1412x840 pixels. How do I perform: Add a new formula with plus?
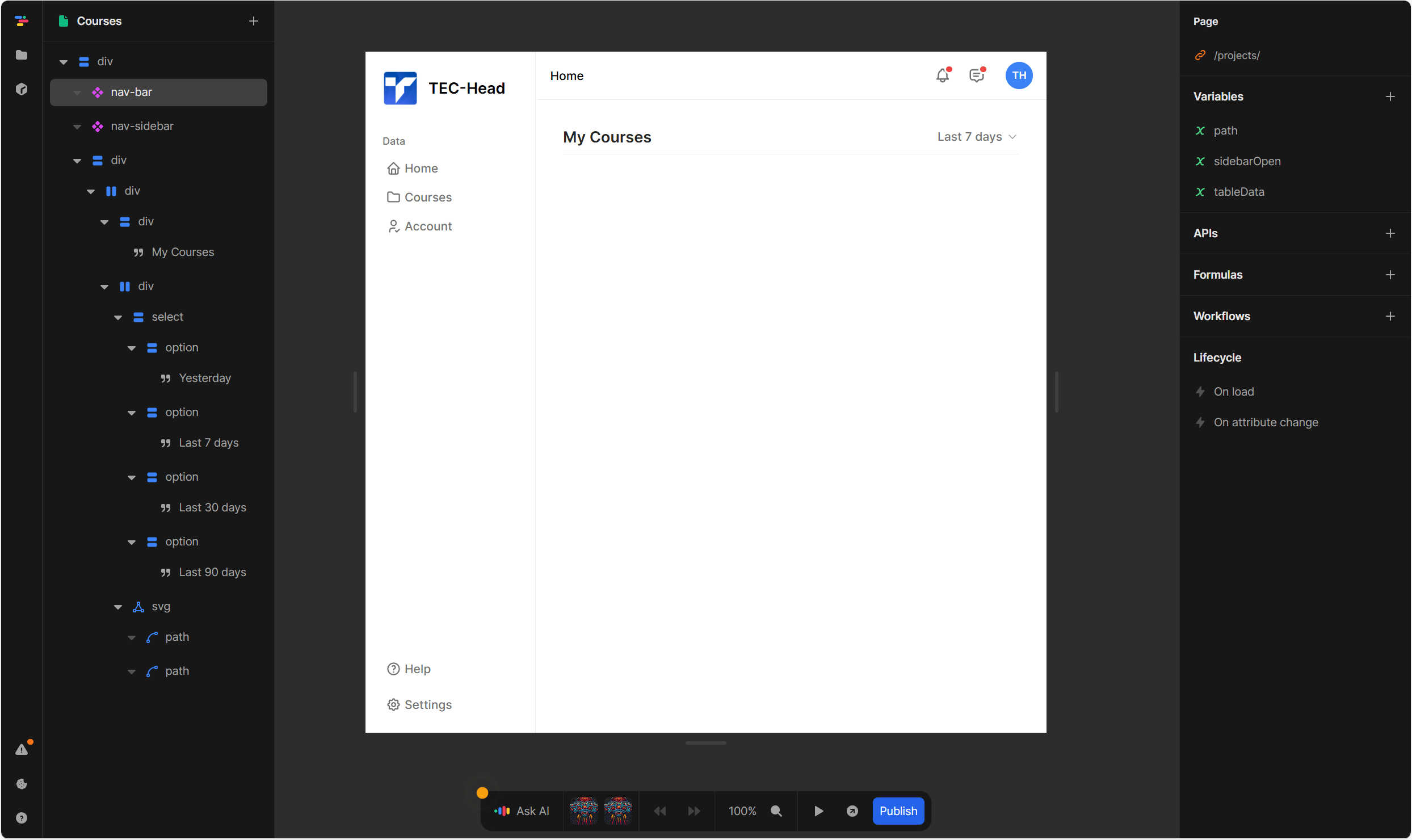1390,275
